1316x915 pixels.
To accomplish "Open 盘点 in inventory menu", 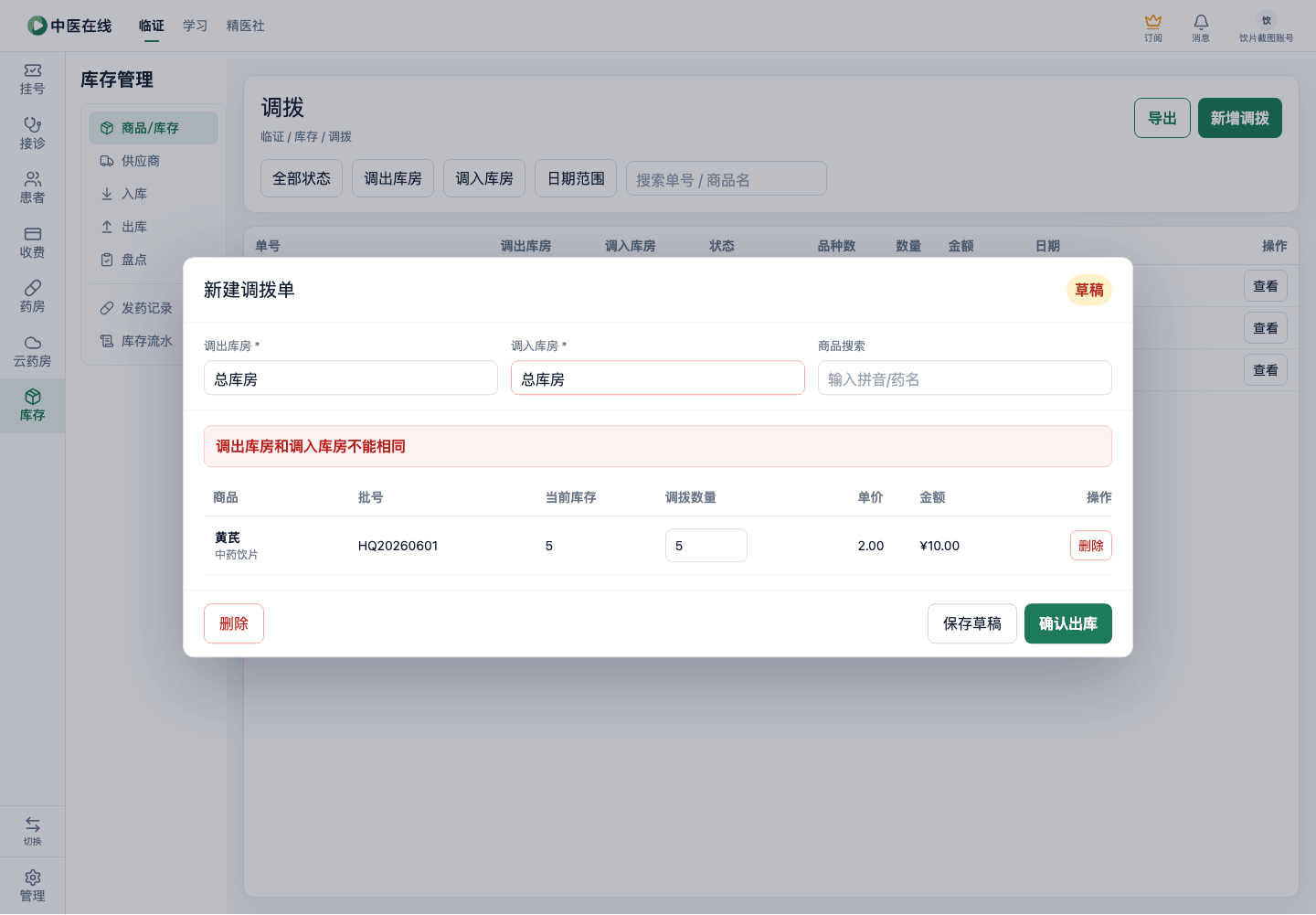I will pos(154,260).
